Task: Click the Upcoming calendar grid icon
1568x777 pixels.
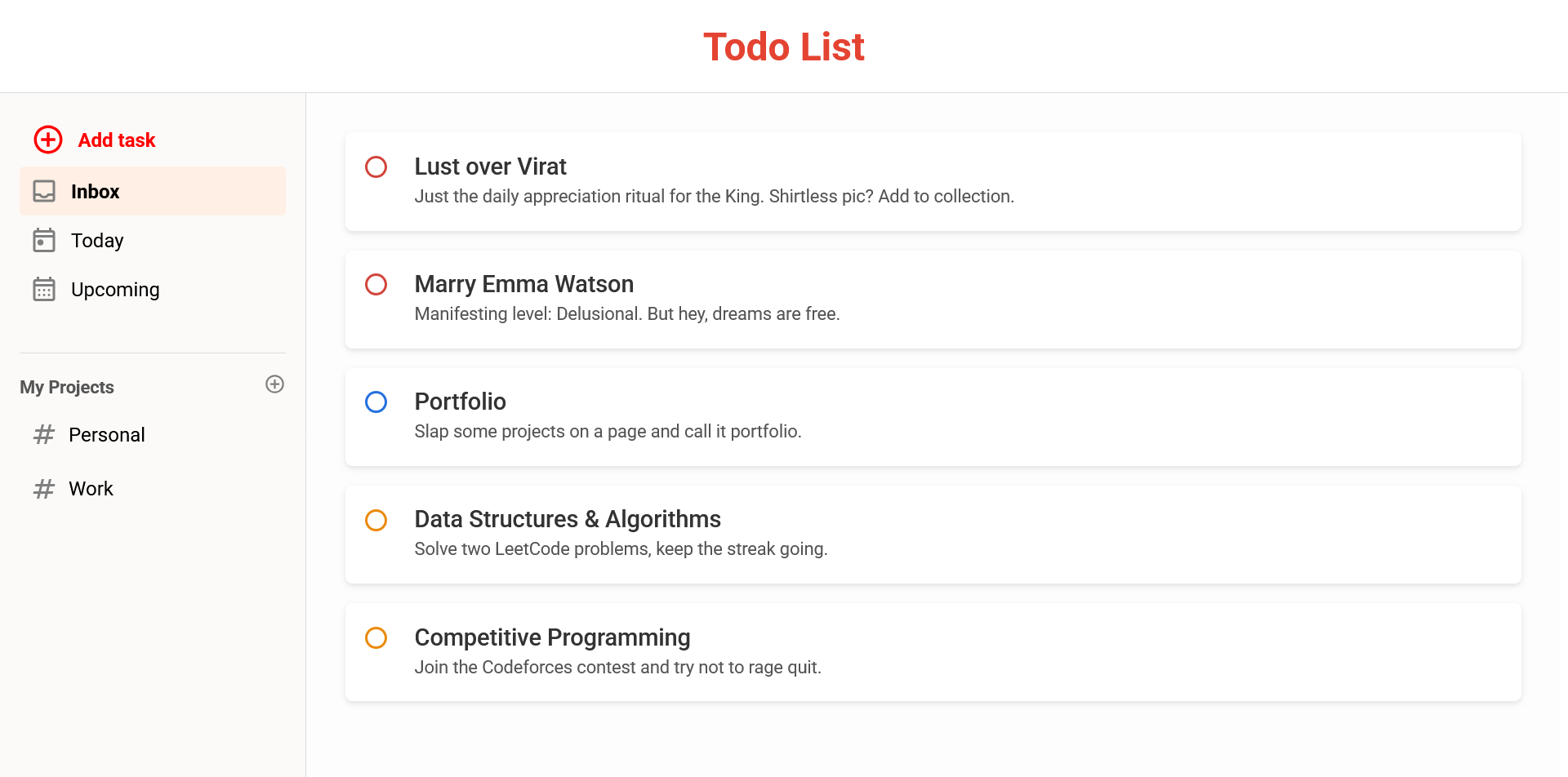Action: click(44, 289)
